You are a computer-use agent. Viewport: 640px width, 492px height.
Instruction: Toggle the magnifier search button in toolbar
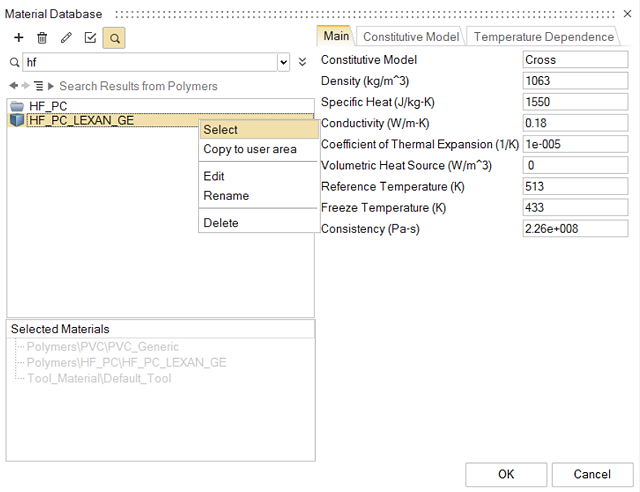tap(114, 38)
